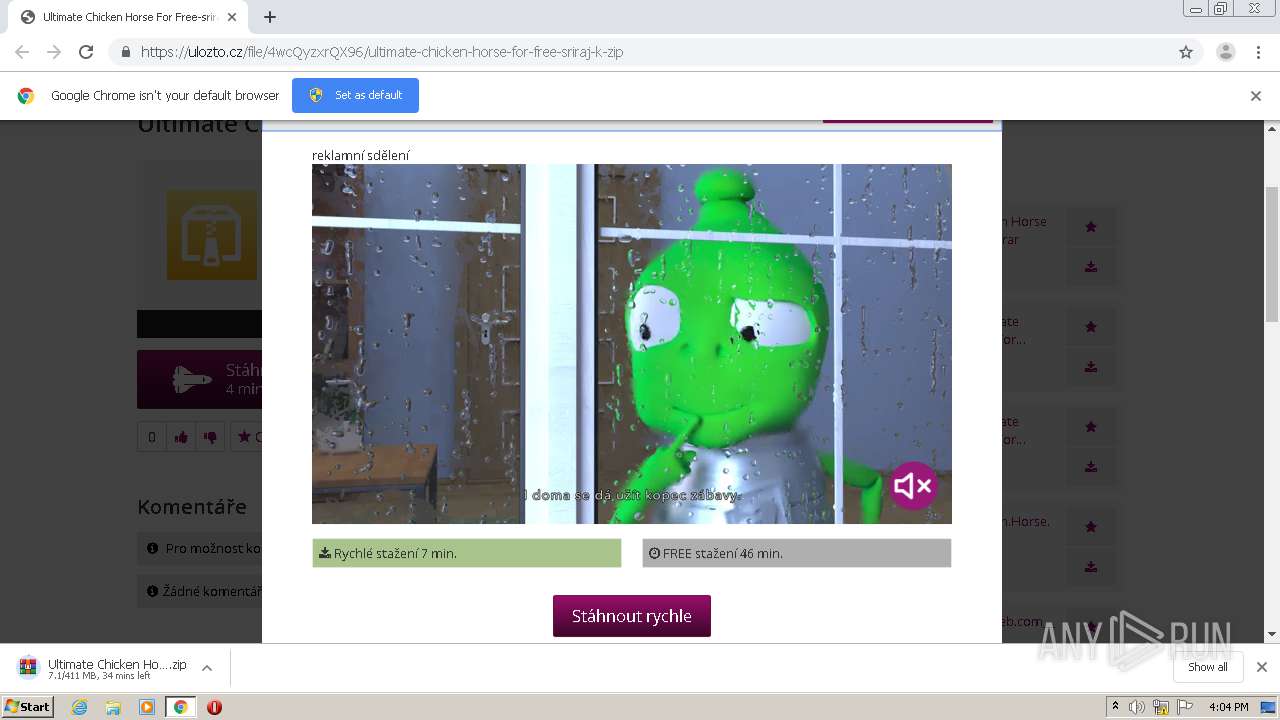1280x720 pixels.
Task: Open network tray icon
Action: (1161, 707)
